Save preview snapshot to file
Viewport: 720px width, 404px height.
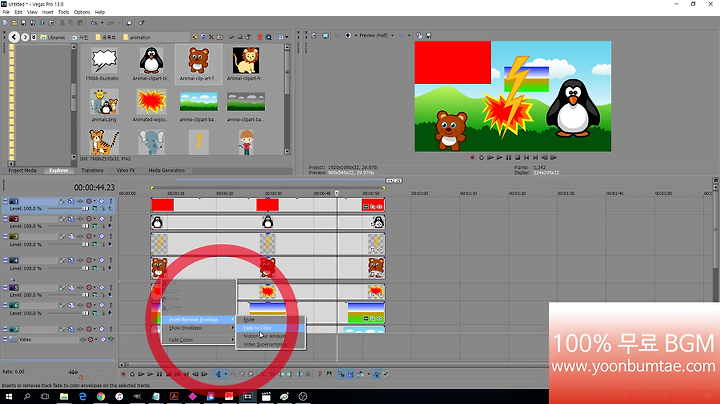pyautogui.click(x=428, y=35)
